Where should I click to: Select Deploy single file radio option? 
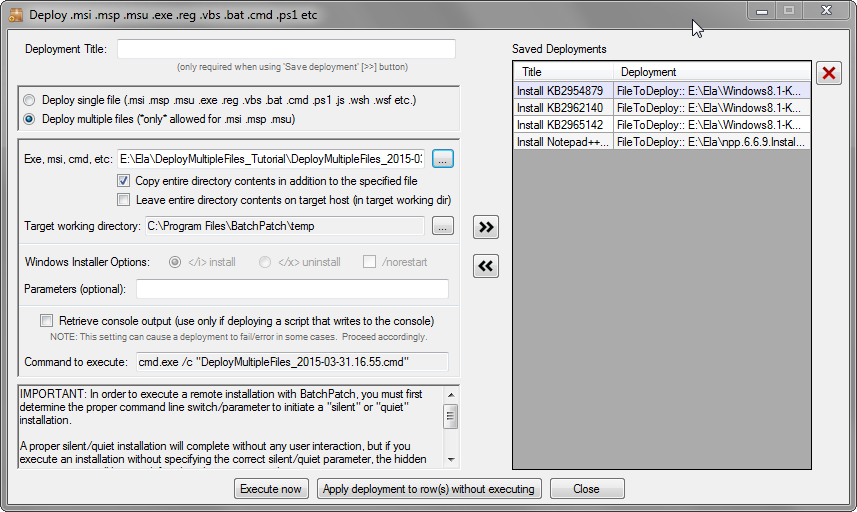29,100
